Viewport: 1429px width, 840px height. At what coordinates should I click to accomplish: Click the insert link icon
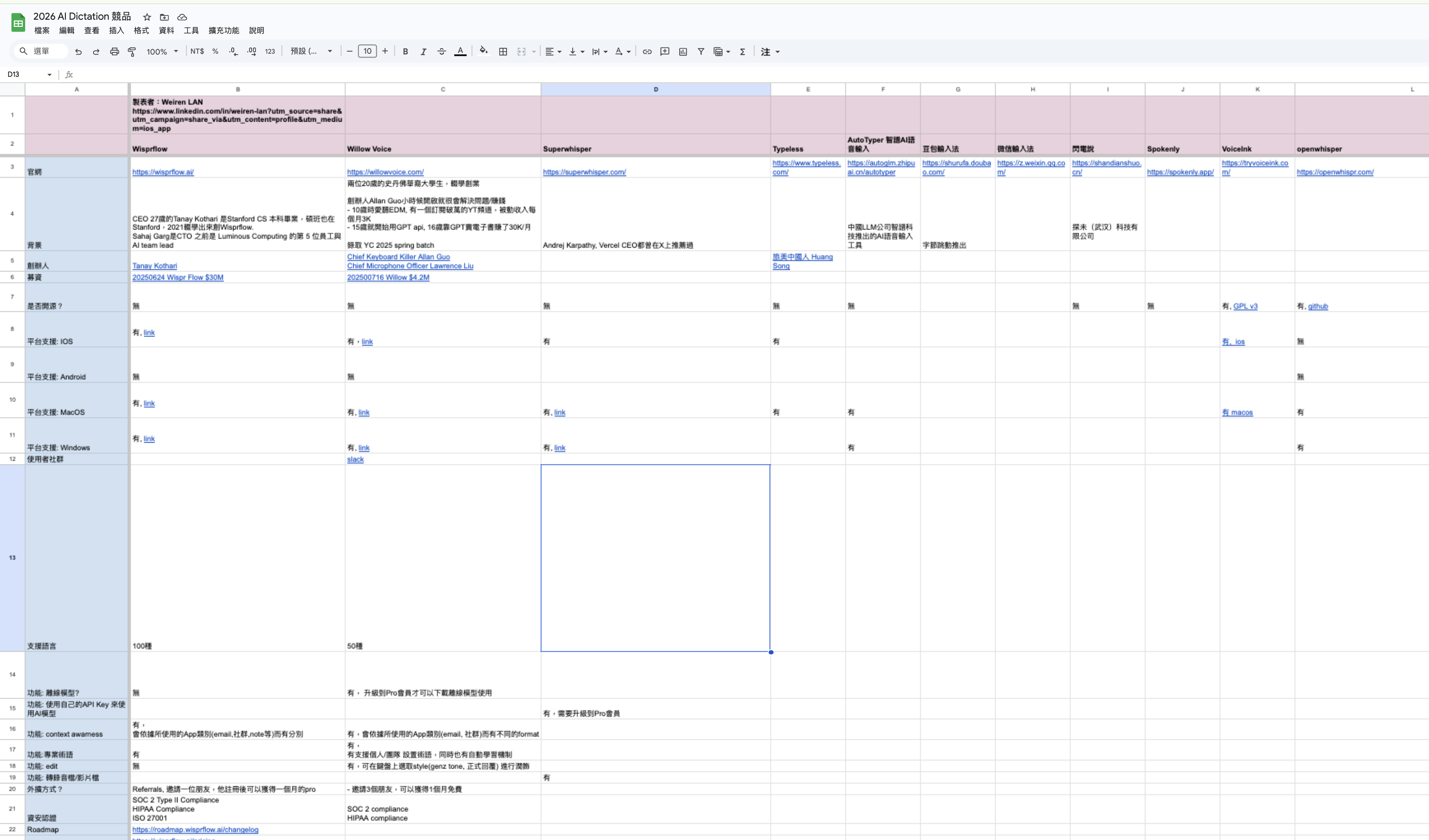(647, 52)
